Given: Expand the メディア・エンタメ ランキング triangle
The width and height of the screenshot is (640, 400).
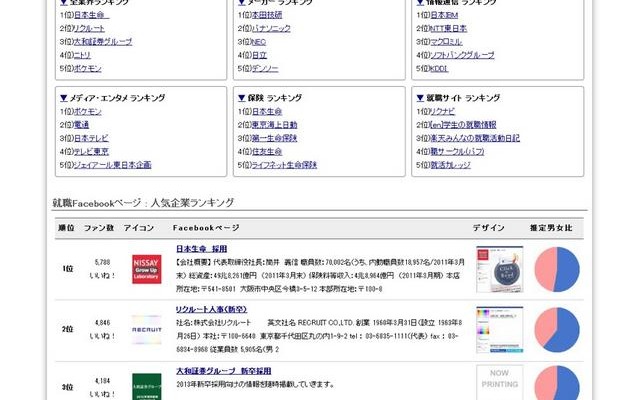Looking at the screenshot, I should (x=63, y=98).
